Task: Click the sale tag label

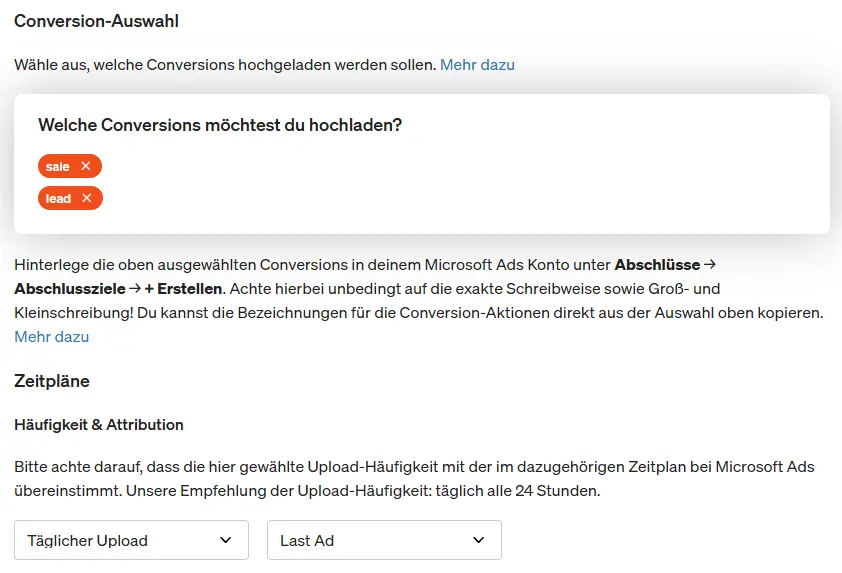Action: (57, 166)
